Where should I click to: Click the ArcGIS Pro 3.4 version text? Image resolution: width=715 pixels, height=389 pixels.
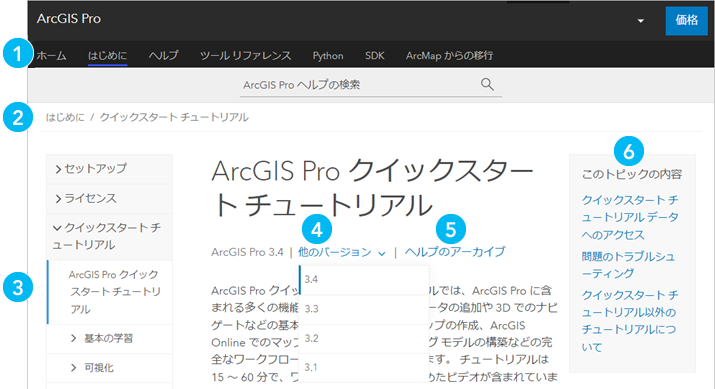[x=247, y=252]
